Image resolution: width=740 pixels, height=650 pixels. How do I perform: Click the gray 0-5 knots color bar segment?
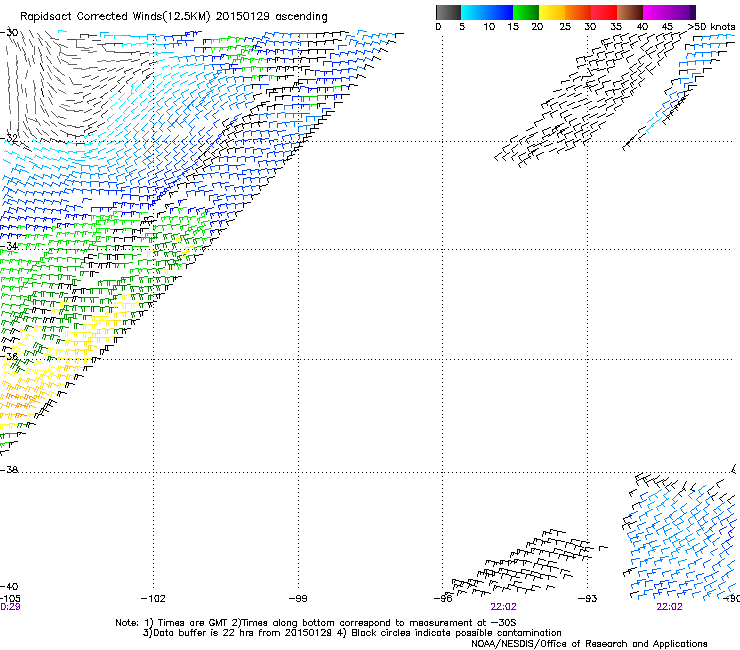448,12
